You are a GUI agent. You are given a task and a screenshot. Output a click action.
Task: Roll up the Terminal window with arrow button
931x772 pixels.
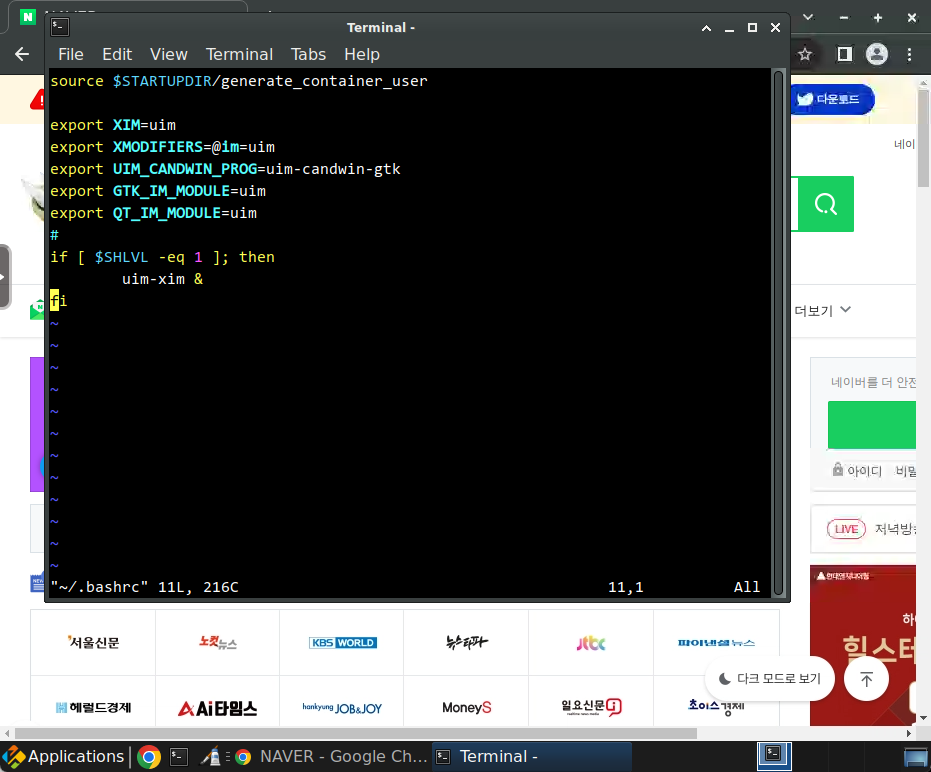coord(707,28)
